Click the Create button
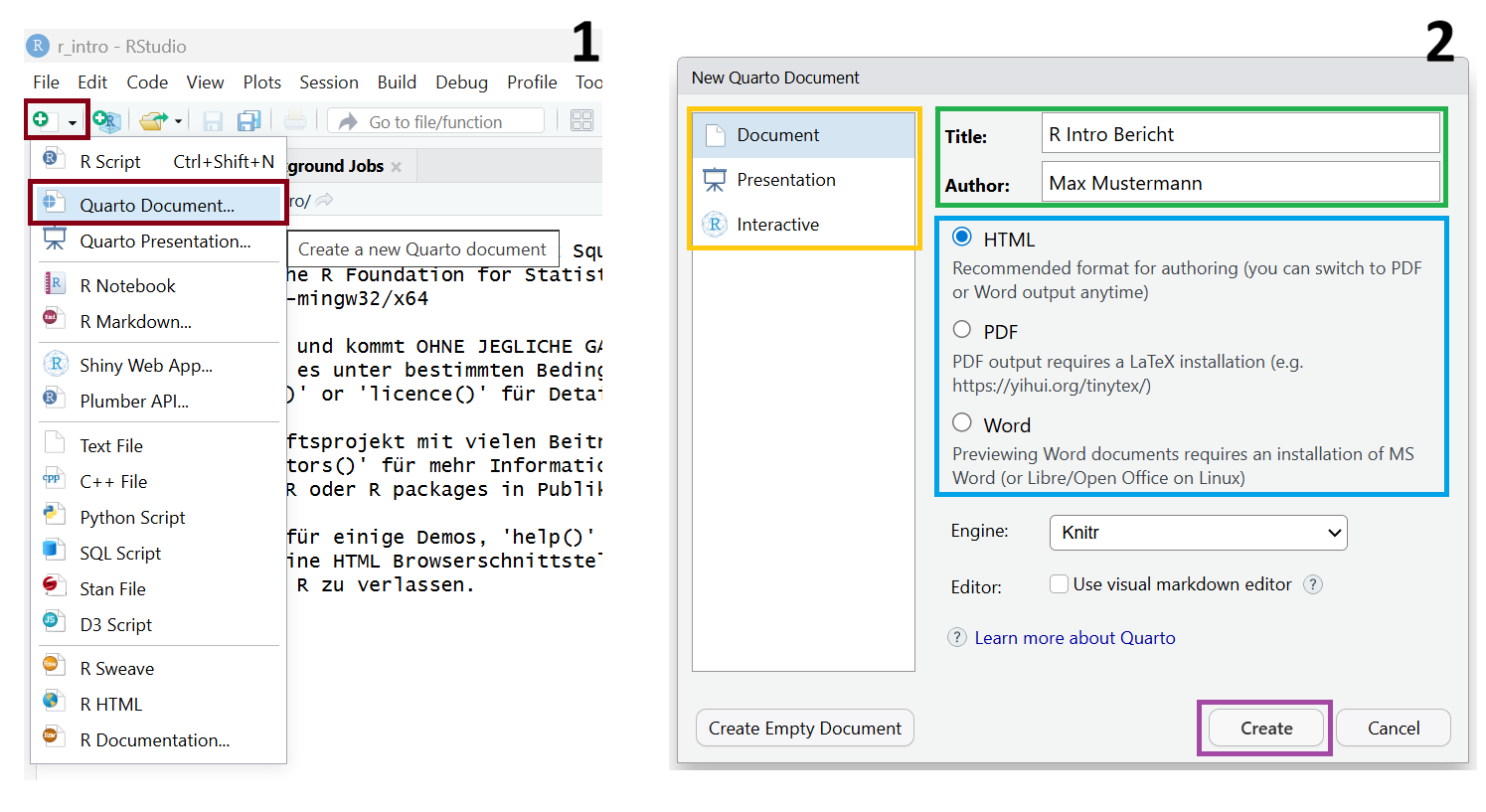The width and height of the screenshot is (1486, 812). pos(1266,729)
